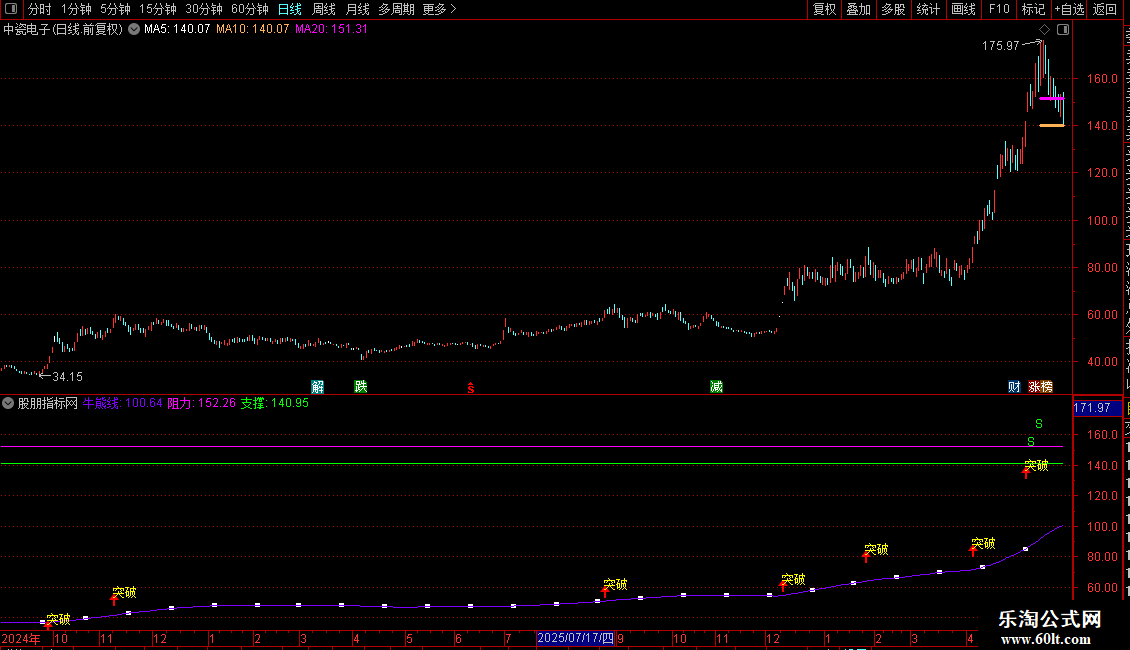Click the purple 阻力 resistance line
Image resolution: width=1130 pixels, height=650 pixels.
click(x=532, y=447)
